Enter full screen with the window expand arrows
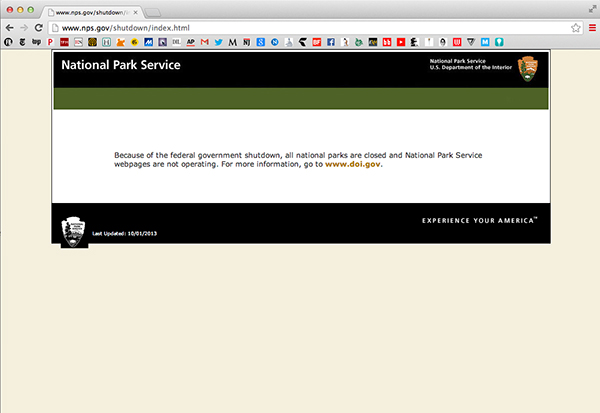The width and height of the screenshot is (600, 413). click(592, 10)
